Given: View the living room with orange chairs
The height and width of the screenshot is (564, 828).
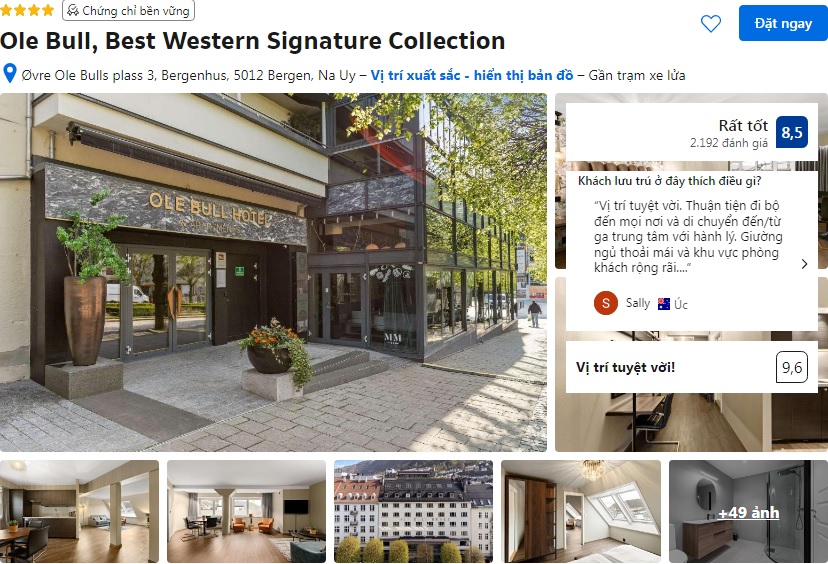Looking at the screenshot, I should tap(247, 511).
